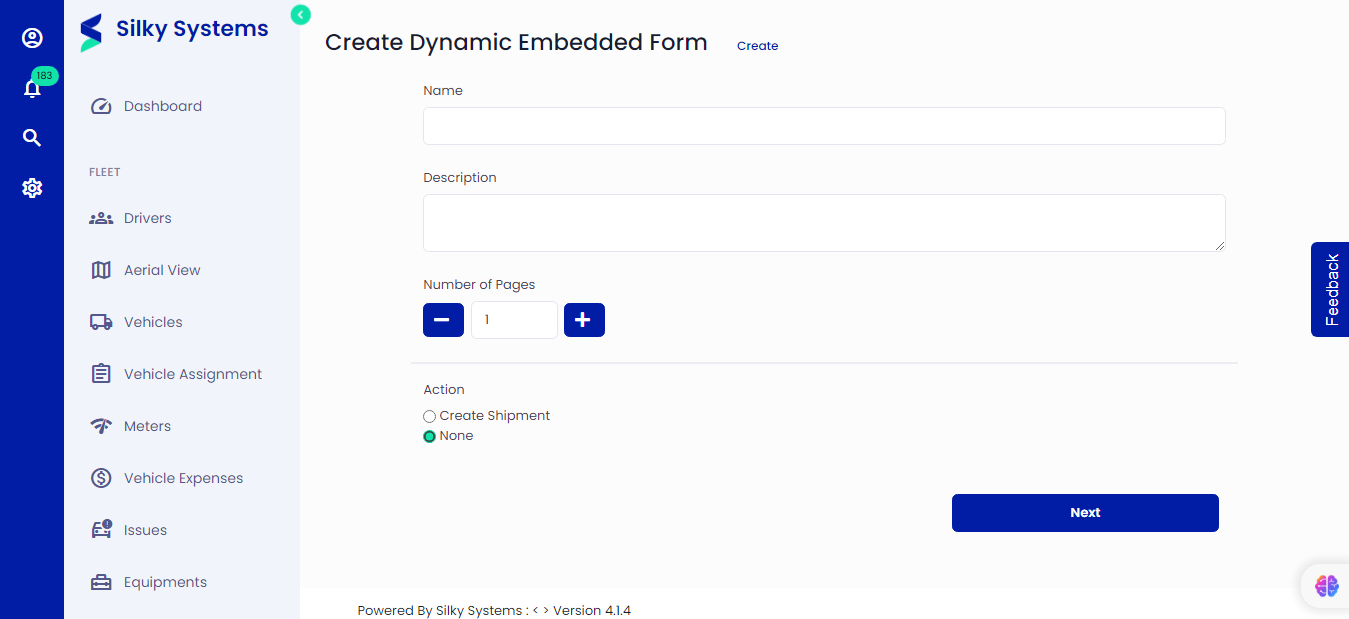The width and height of the screenshot is (1349, 619).
Task: Click the Create link beside the page title
Action: point(757,45)
